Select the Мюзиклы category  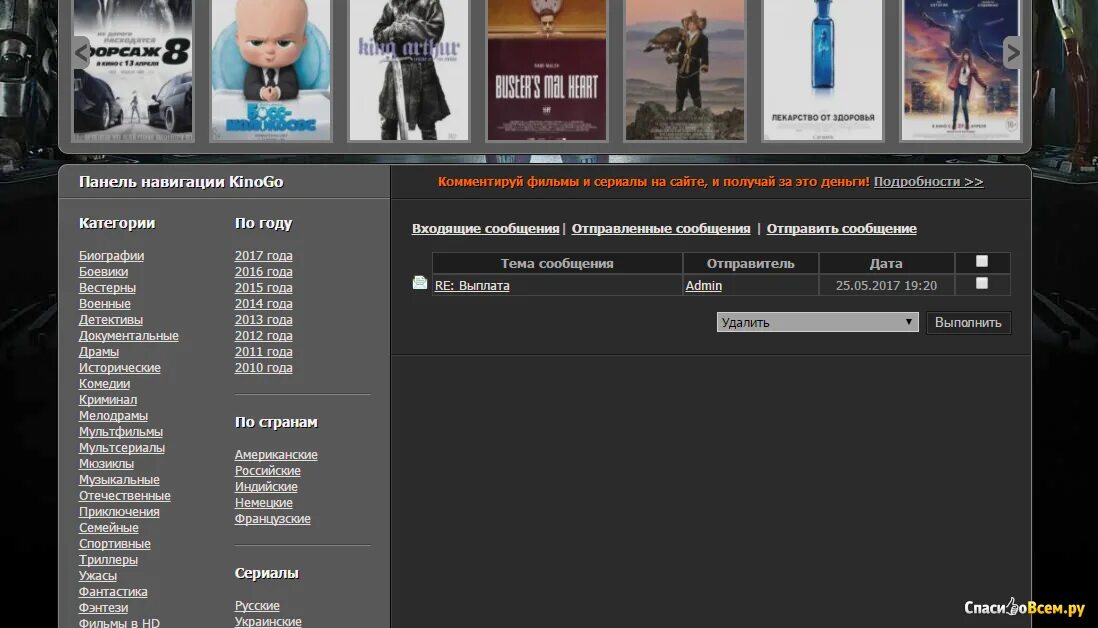[x=106, y=463]
